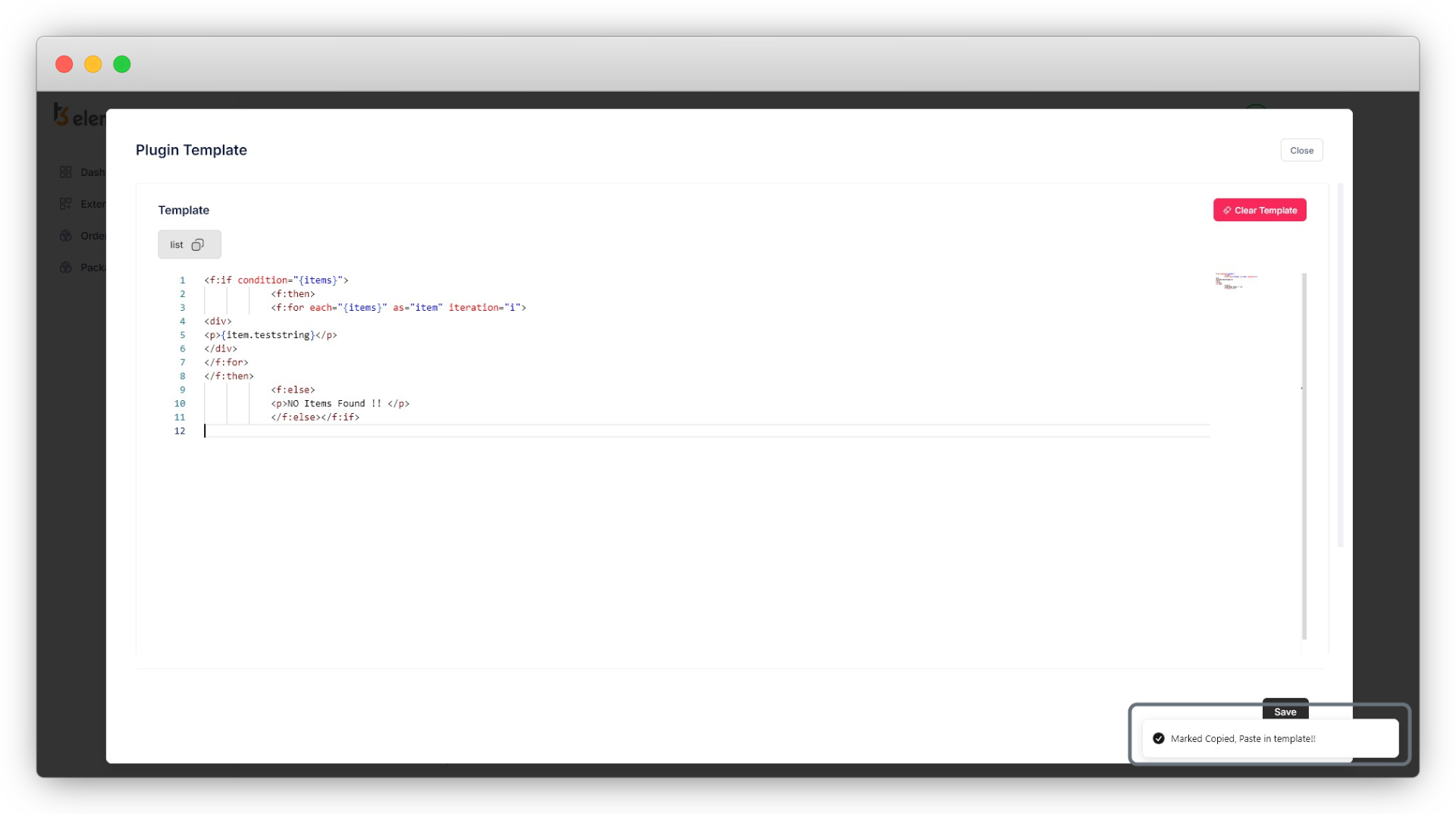
Task: Click the dimmed Orders box icon
Action: tap(66, 236)
